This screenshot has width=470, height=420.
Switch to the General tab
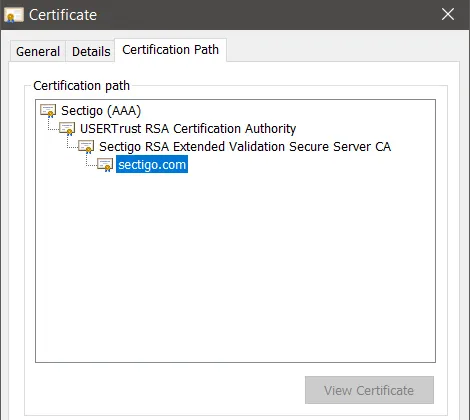click(38, 52)
